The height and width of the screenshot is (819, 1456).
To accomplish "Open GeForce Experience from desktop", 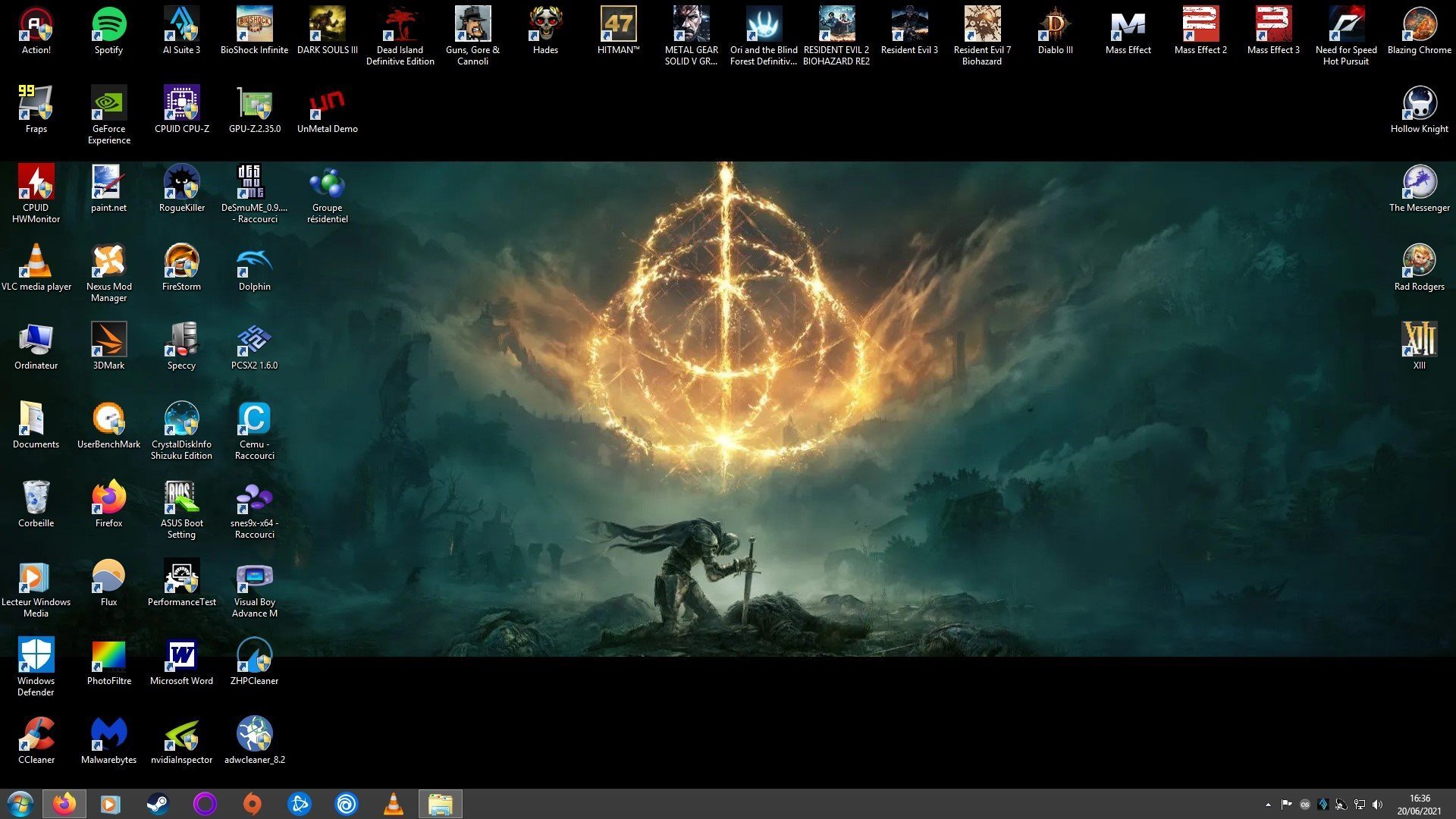I will [108, 115].
